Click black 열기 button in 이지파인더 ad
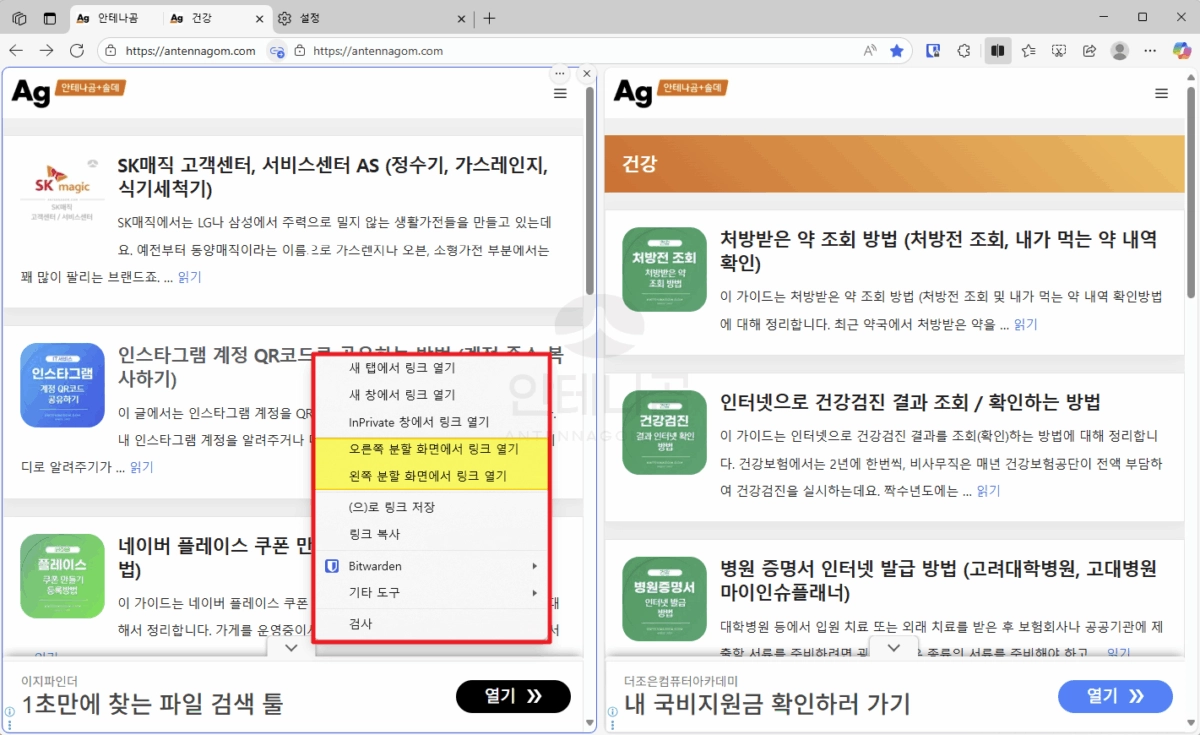This screenshot has width=1200, height=735. click(x=513, y=696)
